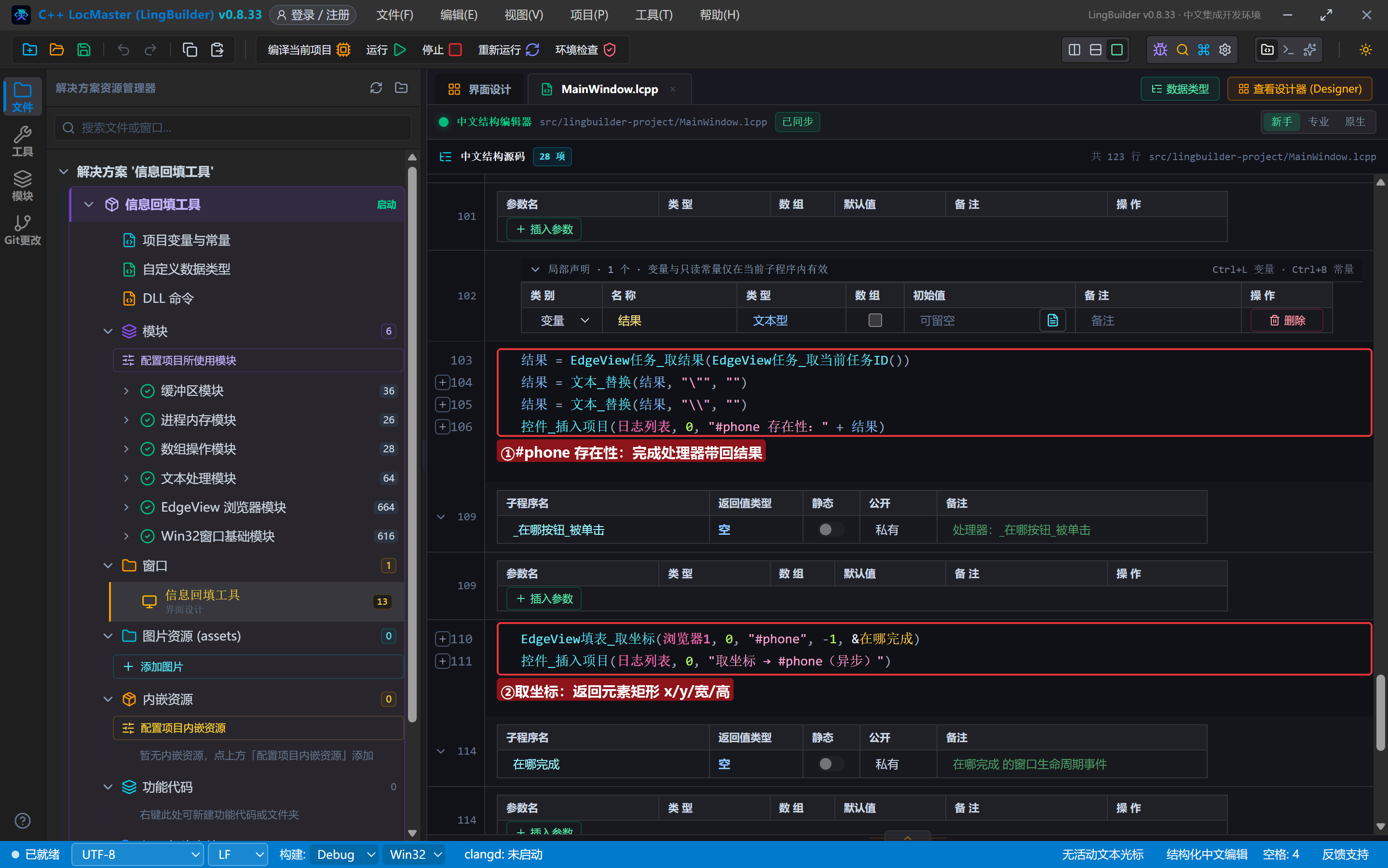Click the undo arrow icon
This screenshot has width=1388, height=868.
[x=123, y=49]
